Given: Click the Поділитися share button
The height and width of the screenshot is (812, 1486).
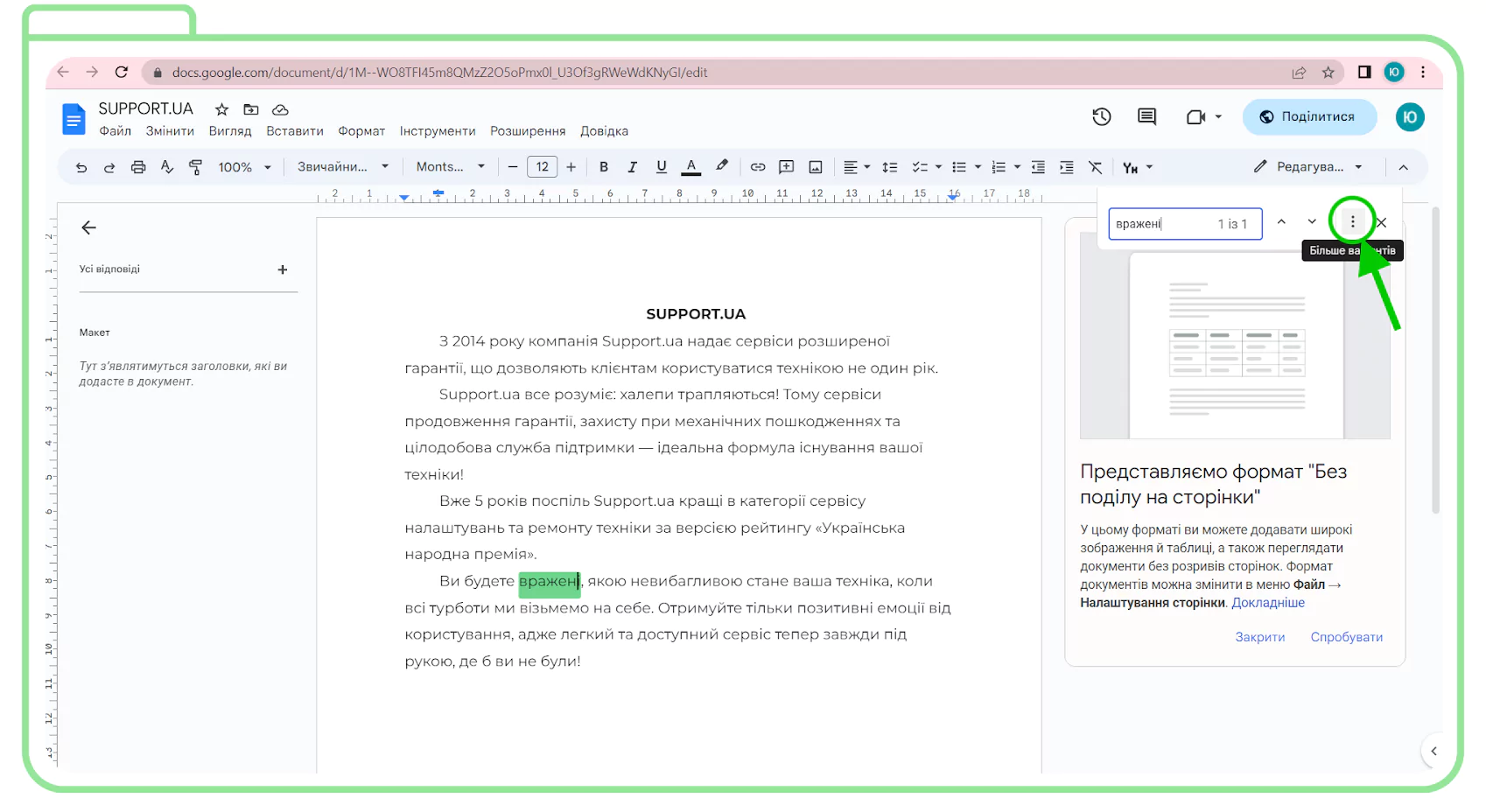Looking at the screenshot, I should pyautogui.click(x=1309, y=116).
